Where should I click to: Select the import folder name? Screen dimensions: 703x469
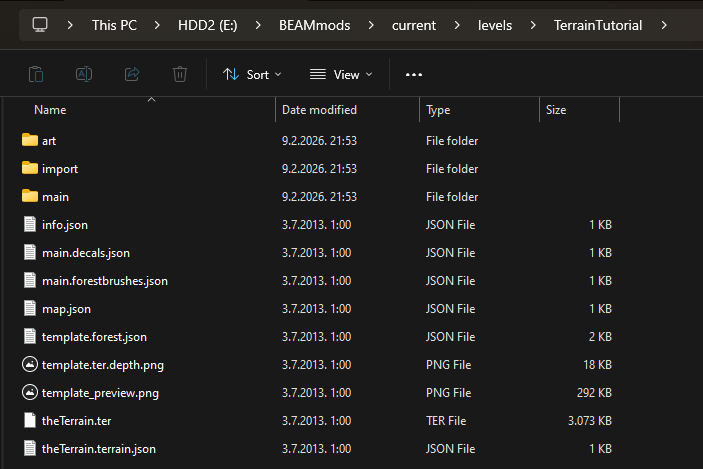60,169
